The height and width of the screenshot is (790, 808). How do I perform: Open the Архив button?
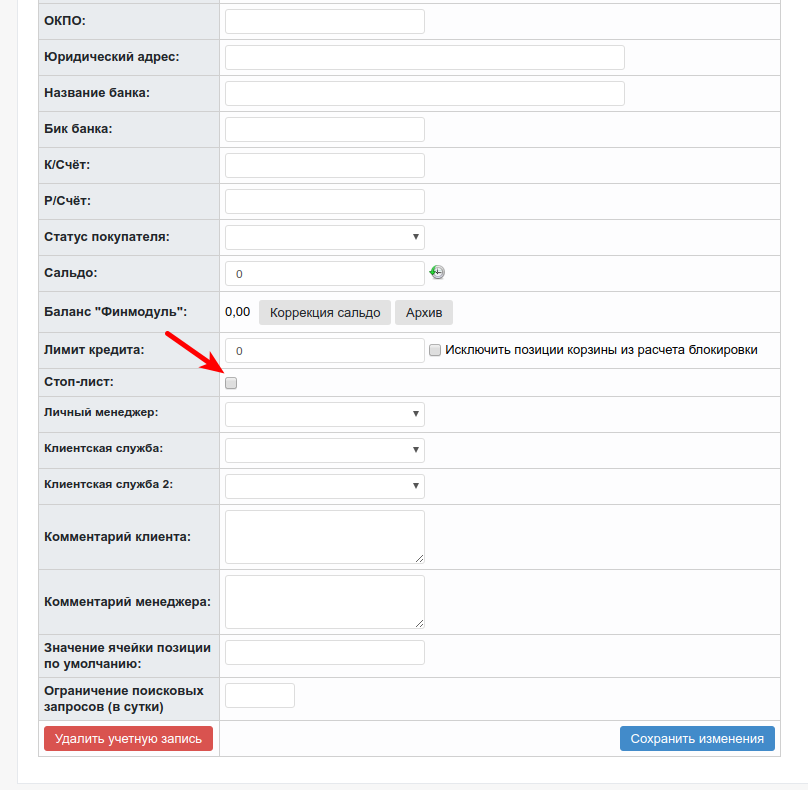pos(423,312)
